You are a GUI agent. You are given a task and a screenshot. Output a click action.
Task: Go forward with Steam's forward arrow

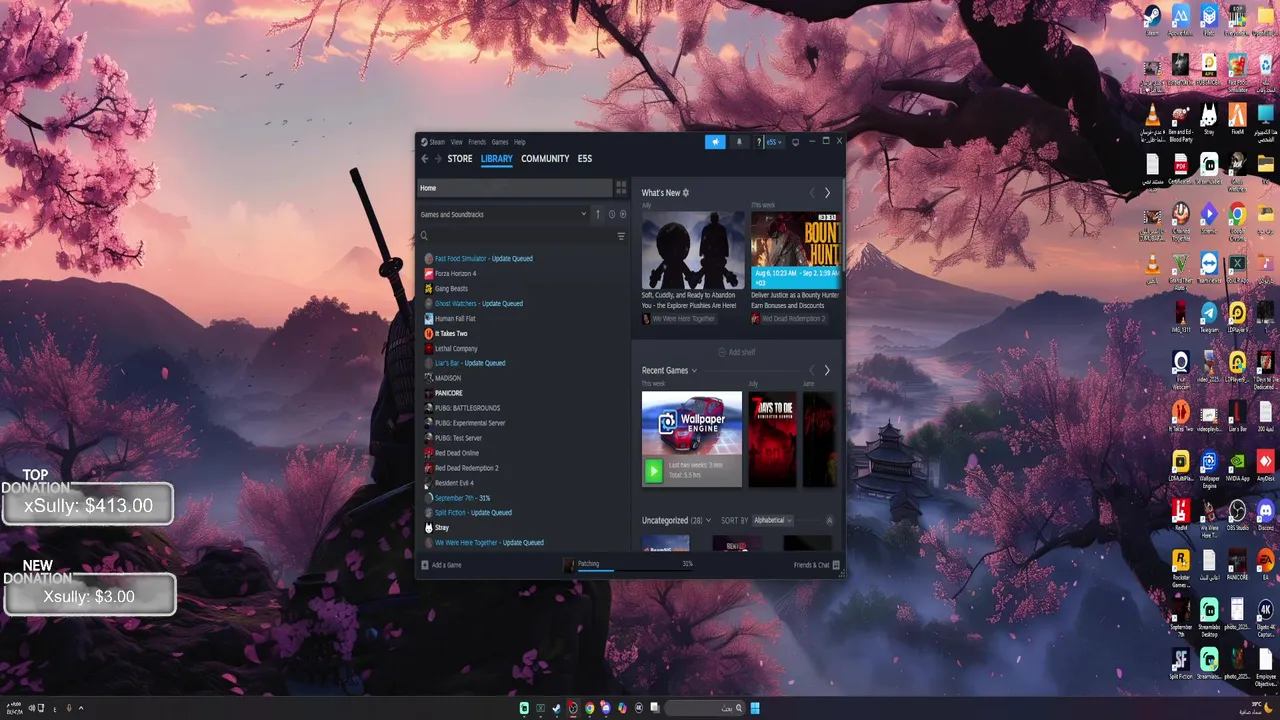[x=437, y=159]
